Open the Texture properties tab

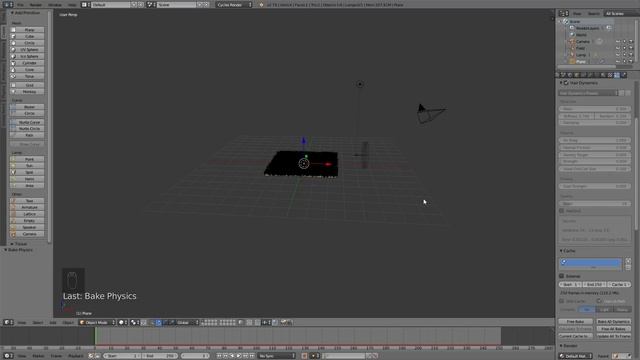coord(610,75)
